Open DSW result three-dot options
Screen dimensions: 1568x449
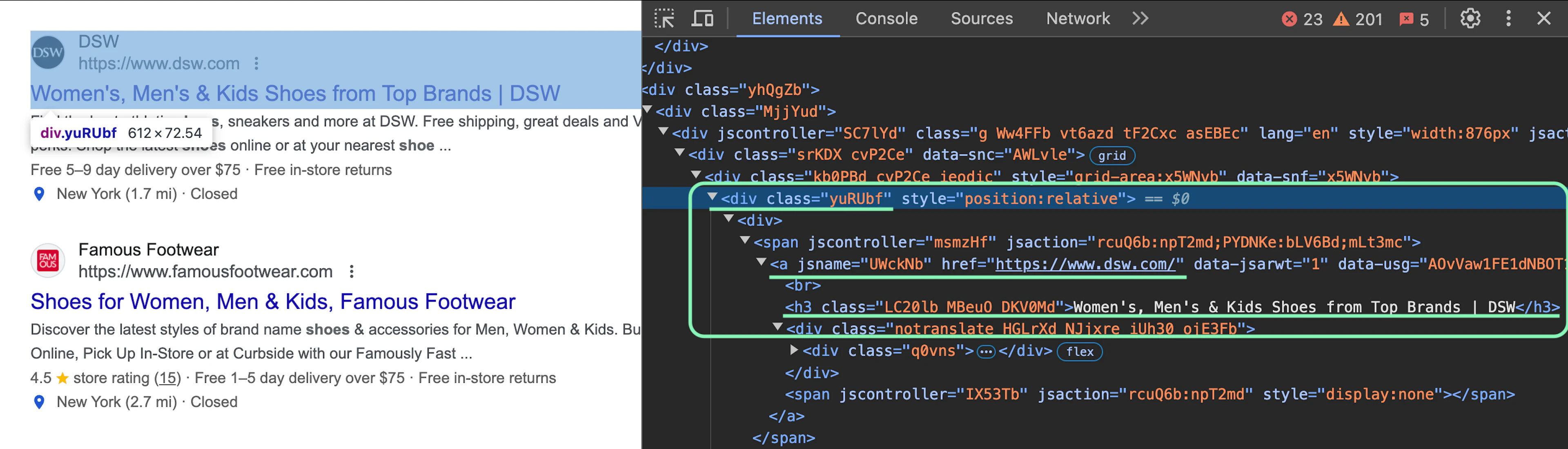[x=256, y=63]
